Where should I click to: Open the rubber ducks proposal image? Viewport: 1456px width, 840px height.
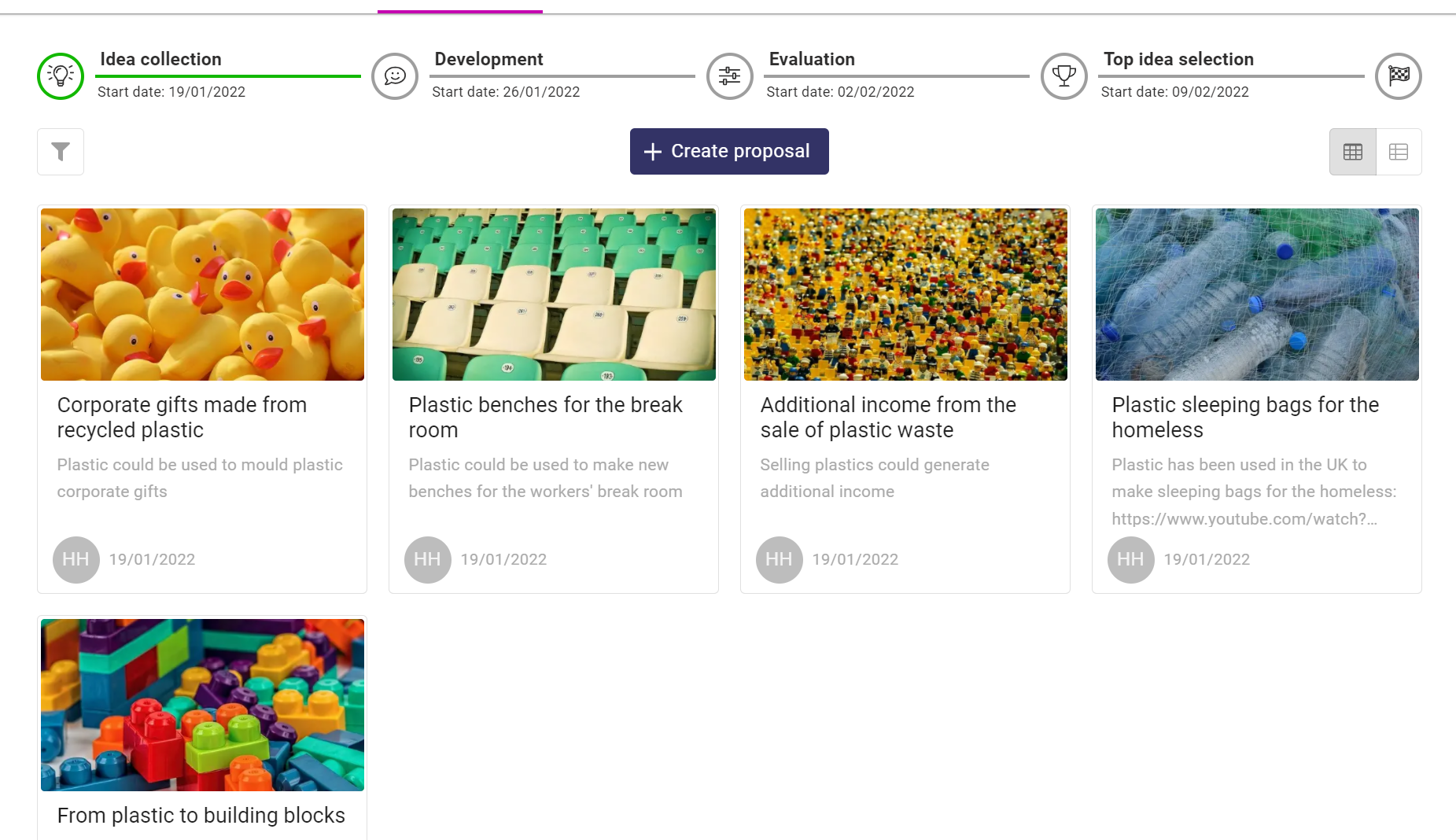[x=202, y=294]
